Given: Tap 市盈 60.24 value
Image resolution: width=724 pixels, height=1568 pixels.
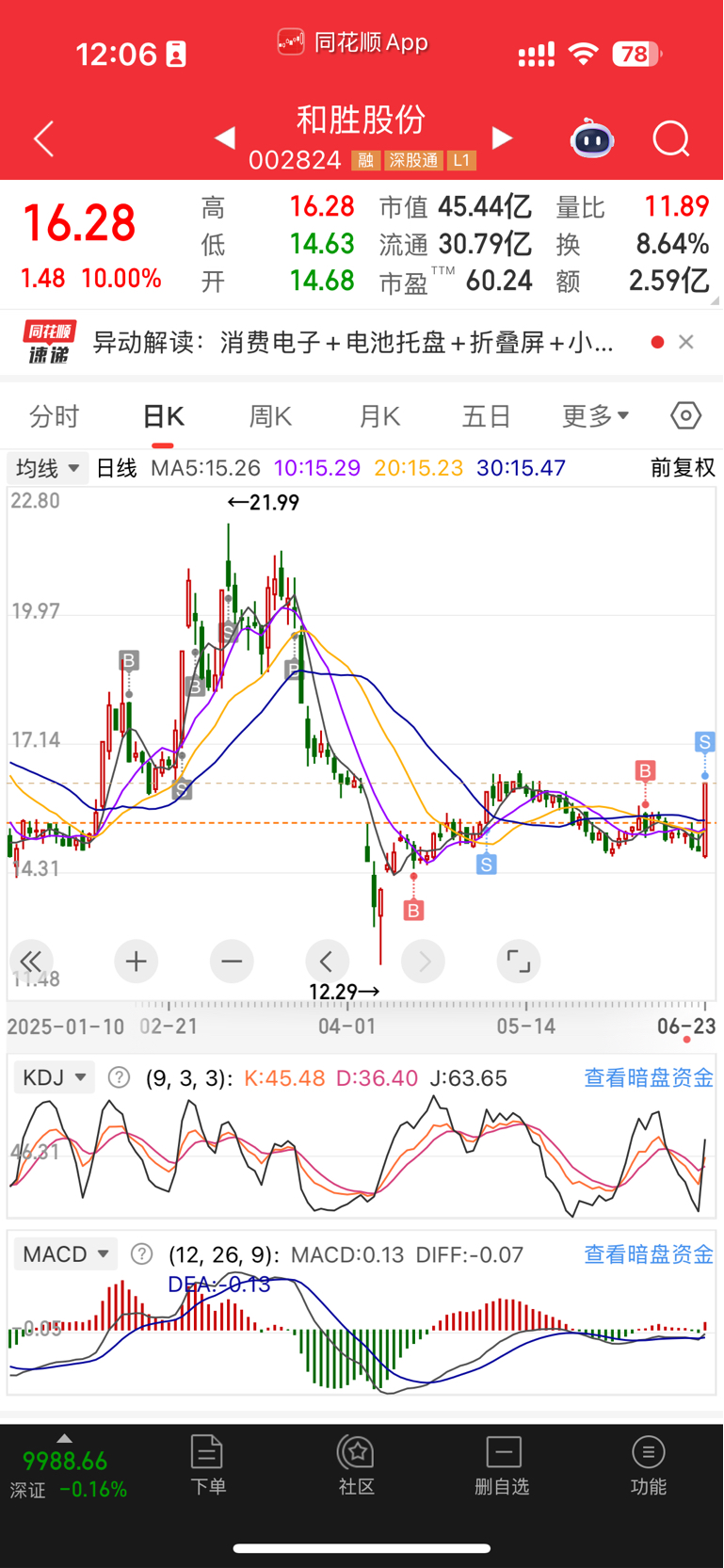Looking at the screenshot, I should click(x=499, y=281).
